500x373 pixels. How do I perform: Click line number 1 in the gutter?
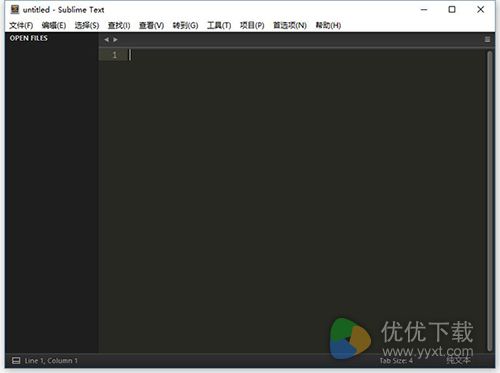[115, 55]
